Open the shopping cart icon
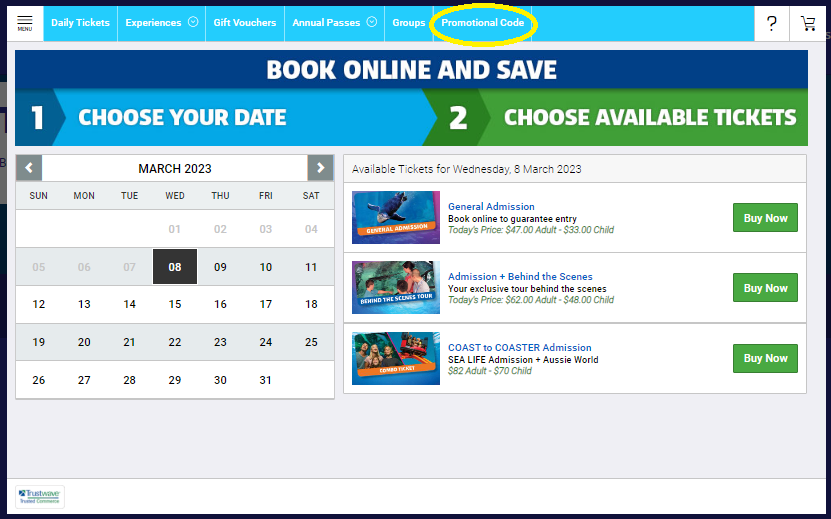 pyautogui.click(x=808, y=23)
